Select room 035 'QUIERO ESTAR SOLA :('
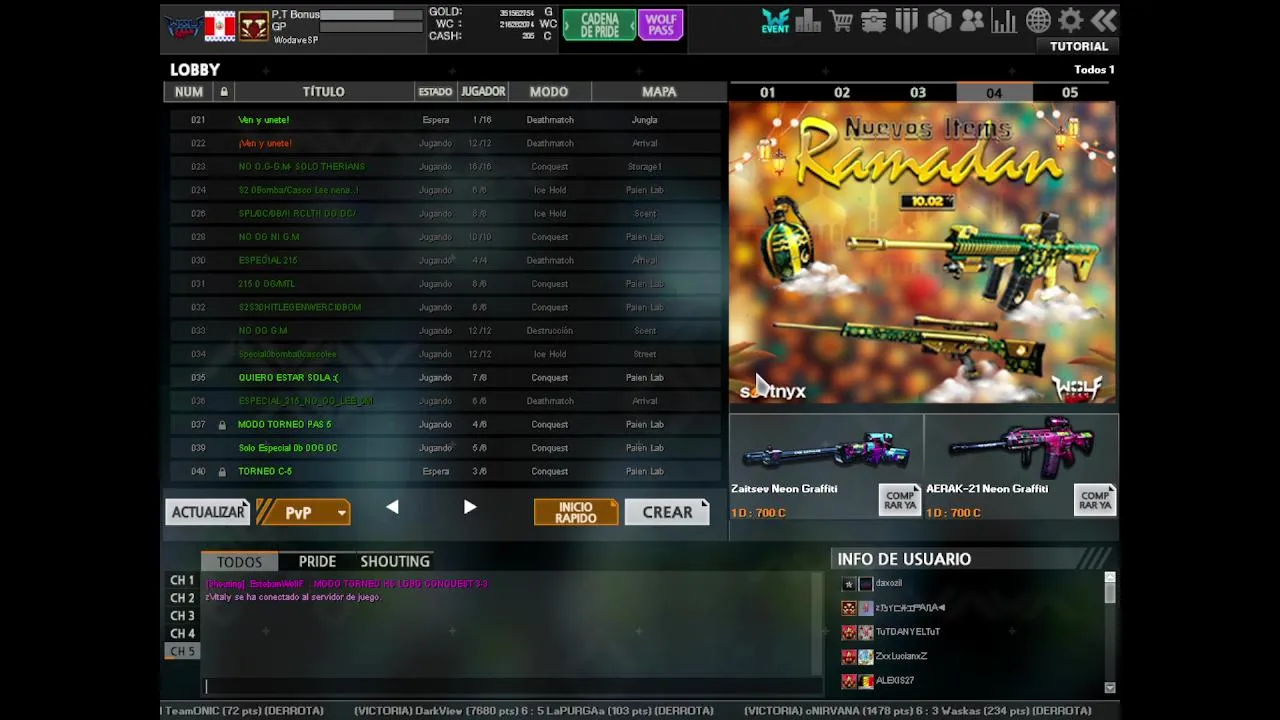The height and width of the screenshot is (720, 1280). click(x=445, y=378)
